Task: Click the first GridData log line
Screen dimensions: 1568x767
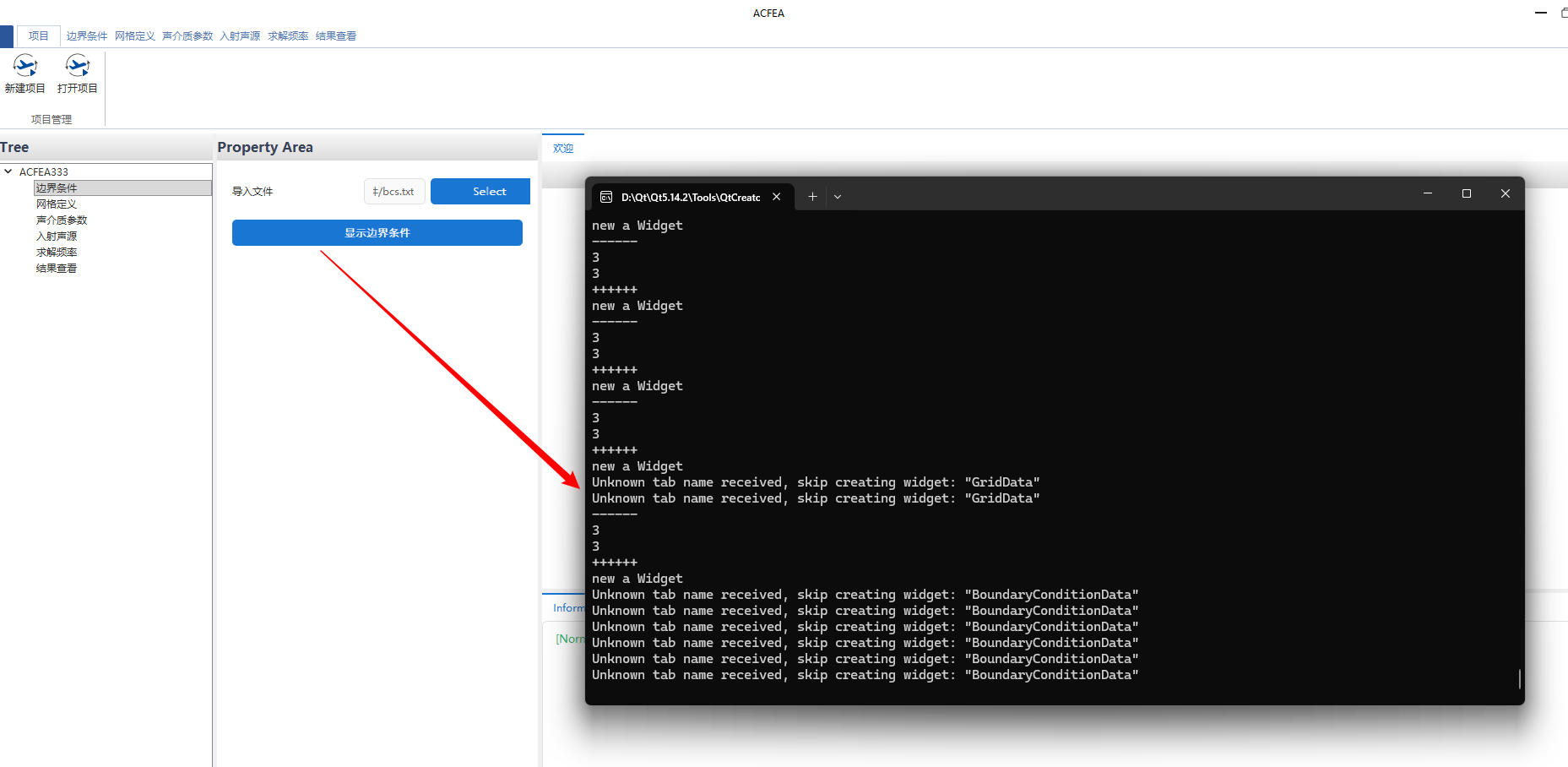Action: 816,482
